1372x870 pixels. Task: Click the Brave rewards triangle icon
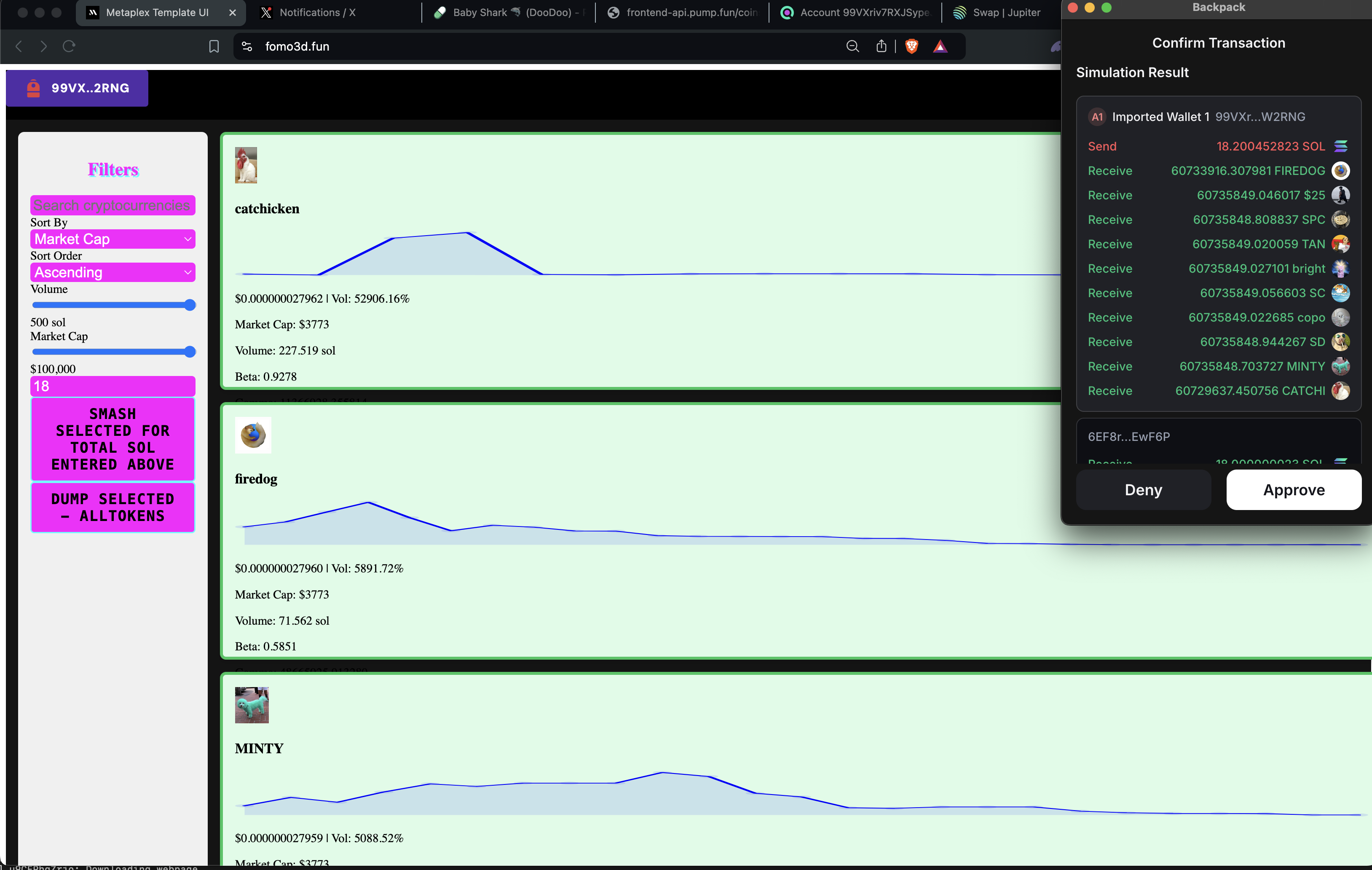tap(940, 46)
